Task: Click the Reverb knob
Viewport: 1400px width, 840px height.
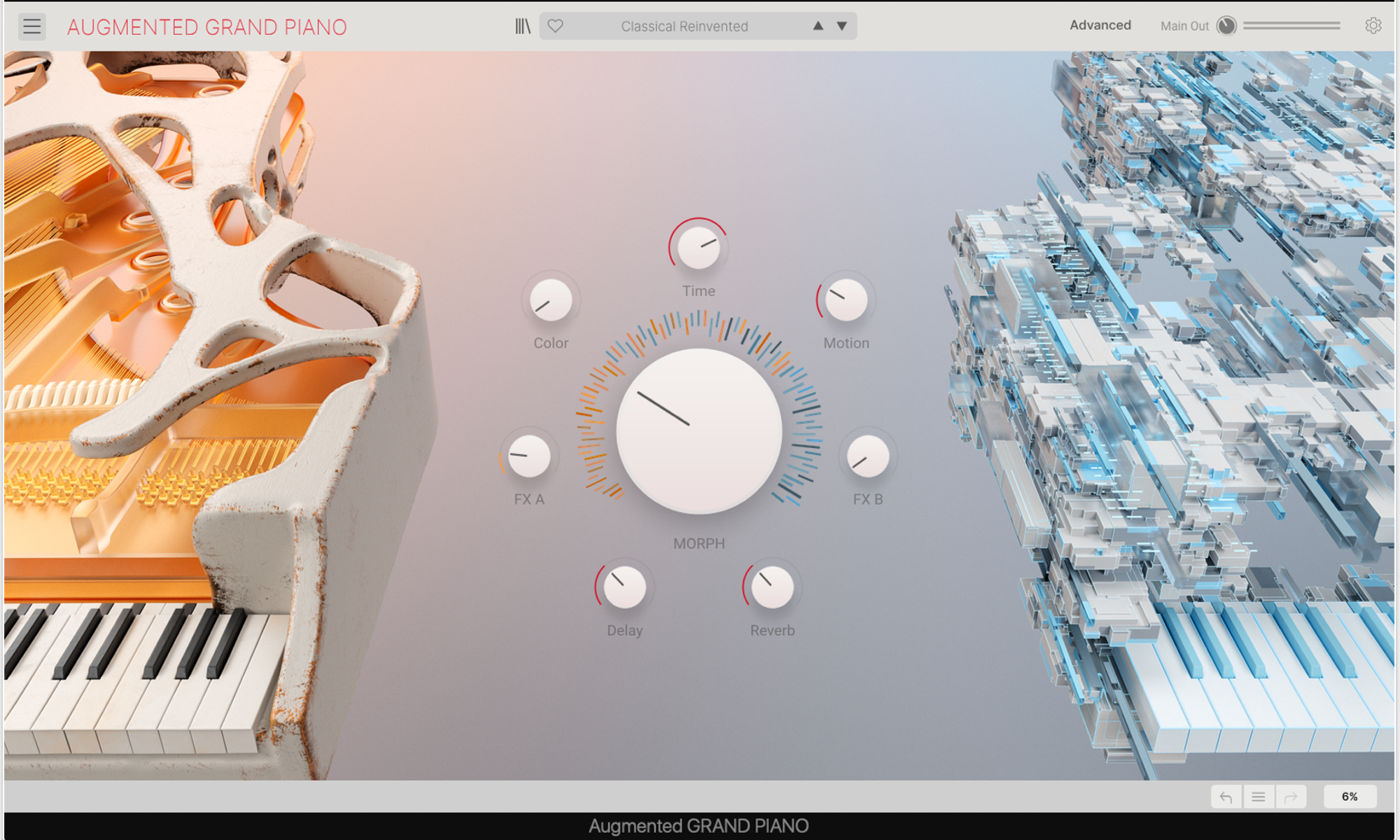Action: 772,587
